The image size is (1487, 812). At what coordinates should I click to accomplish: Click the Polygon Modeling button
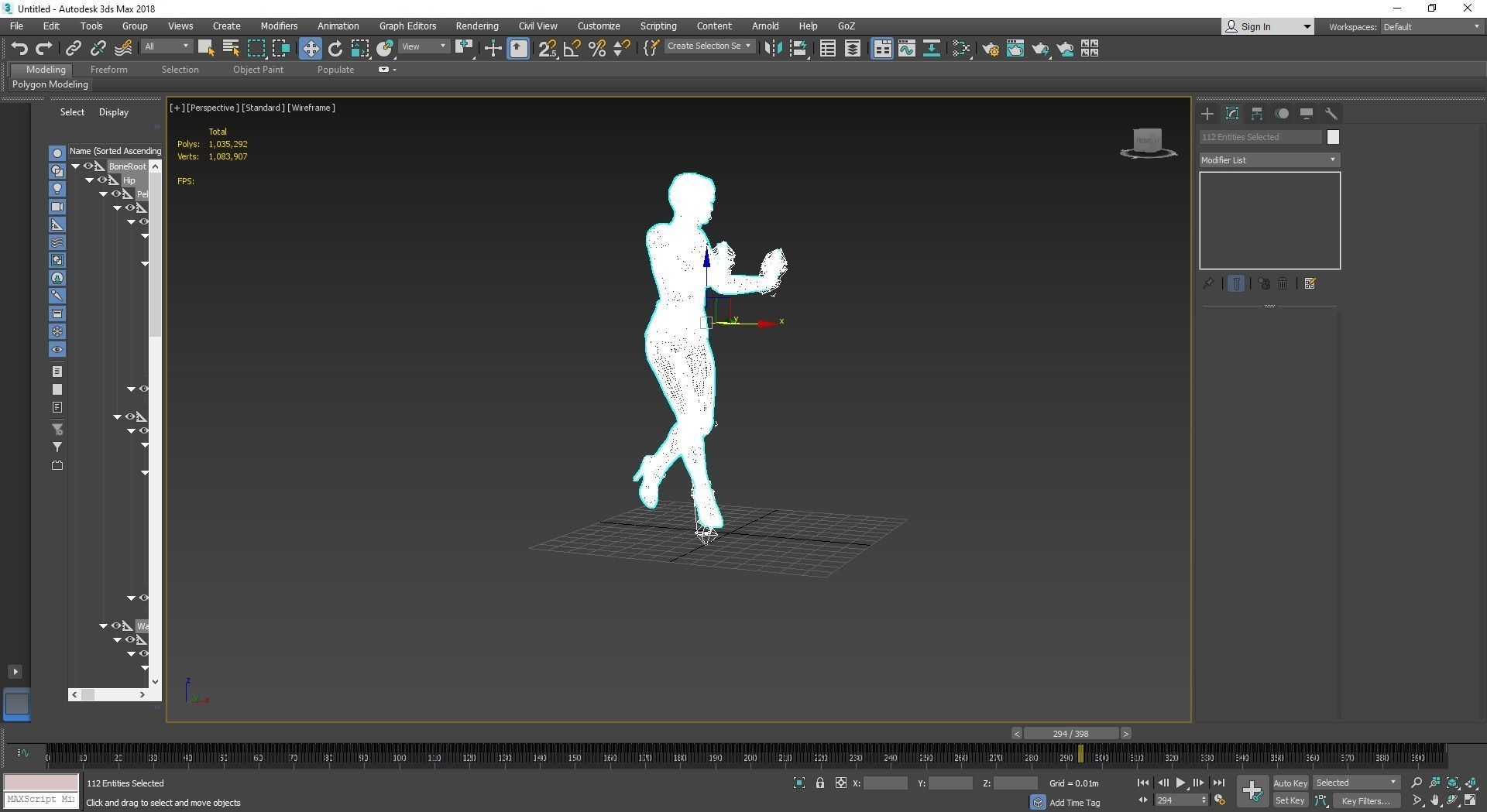point(50,84)
